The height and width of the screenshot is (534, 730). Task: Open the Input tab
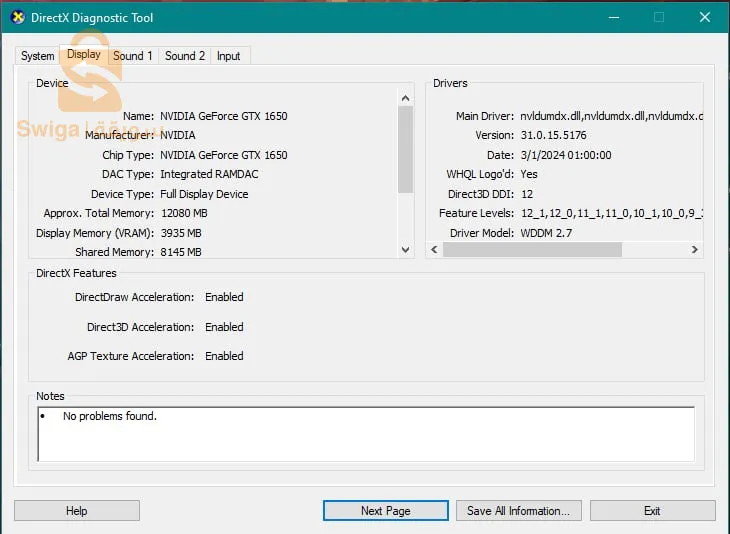pos(229,56)
